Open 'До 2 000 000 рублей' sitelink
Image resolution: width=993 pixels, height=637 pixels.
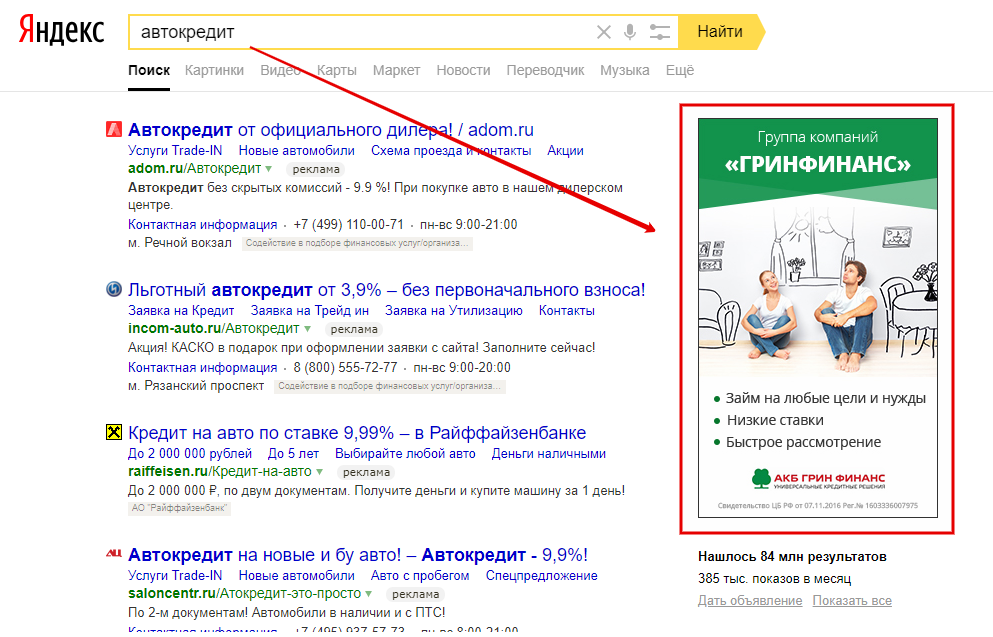pos(190,454)
